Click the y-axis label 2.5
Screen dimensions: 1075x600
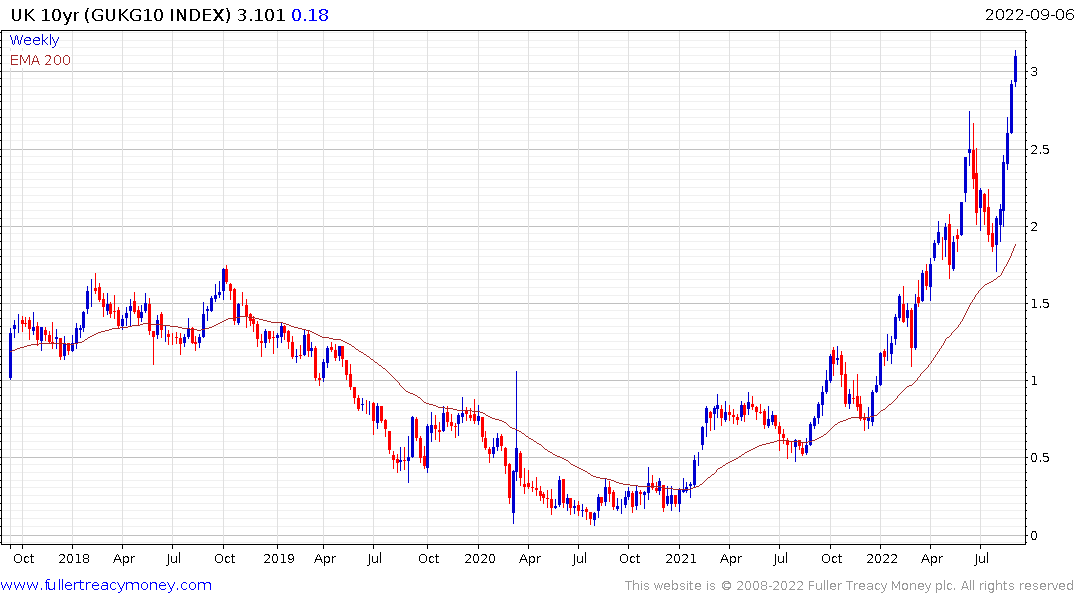(x=1040, y=149)
